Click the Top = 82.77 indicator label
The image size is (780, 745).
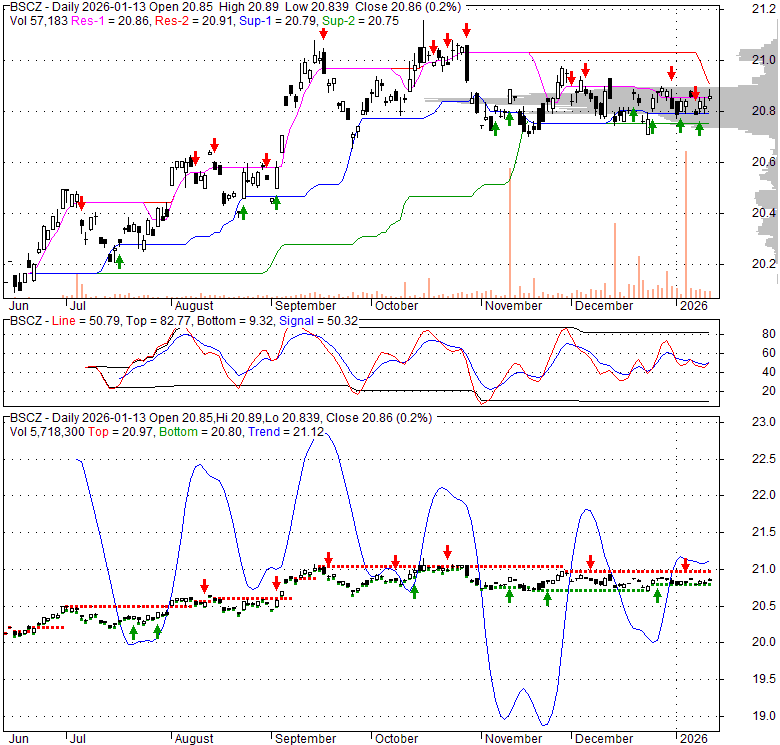point(159,321)
